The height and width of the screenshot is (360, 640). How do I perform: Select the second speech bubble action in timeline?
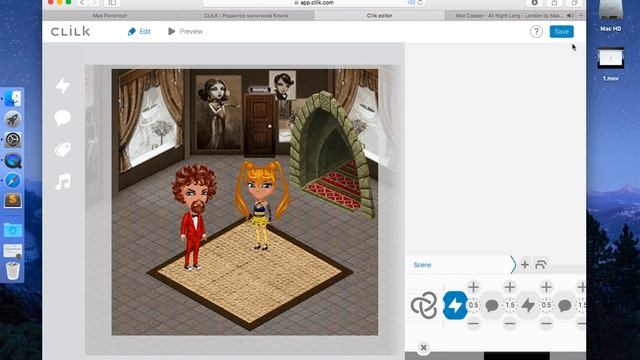tap(564, 305)
